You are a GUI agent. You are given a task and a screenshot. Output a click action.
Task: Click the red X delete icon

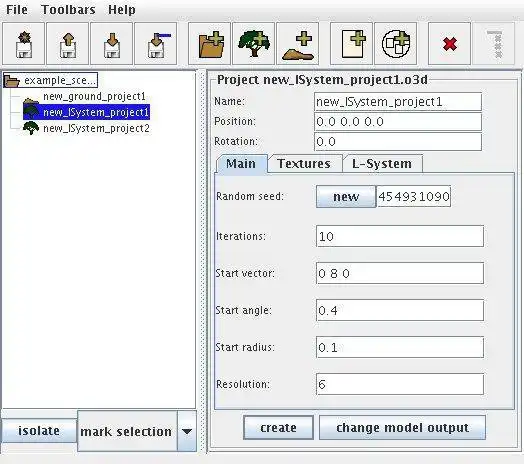click(449, 44)
